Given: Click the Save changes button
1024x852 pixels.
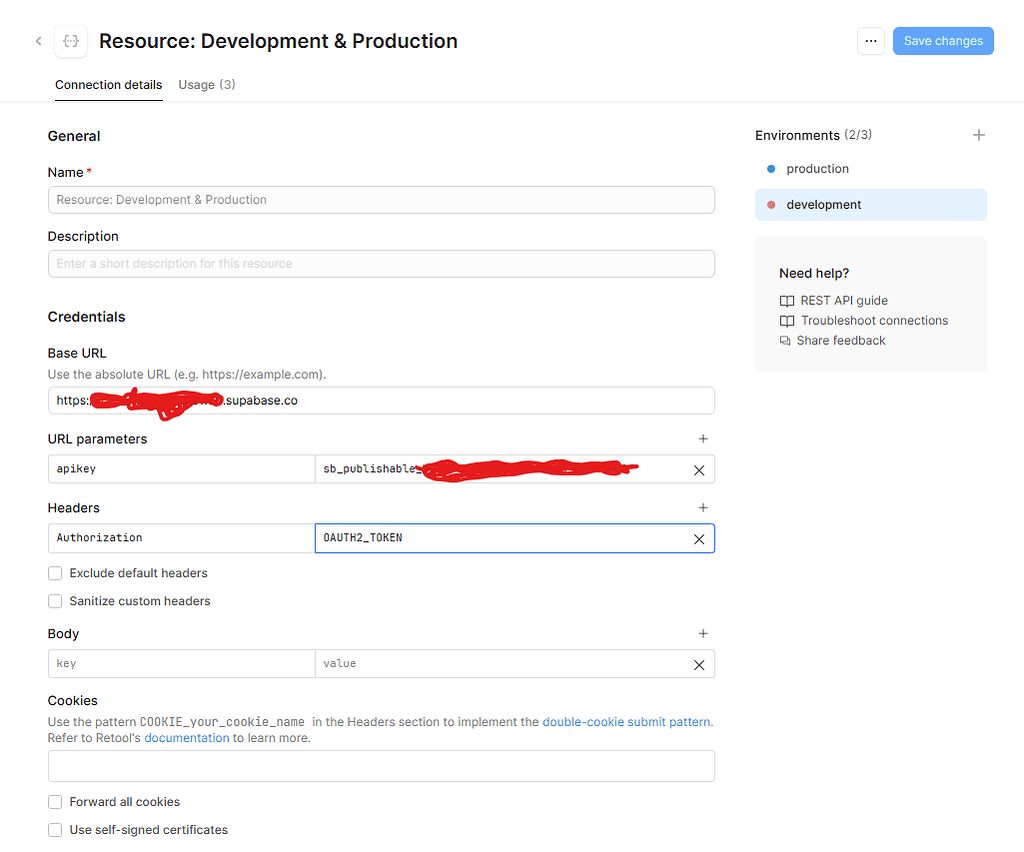Looking at the screenshot, I should 942,41.
